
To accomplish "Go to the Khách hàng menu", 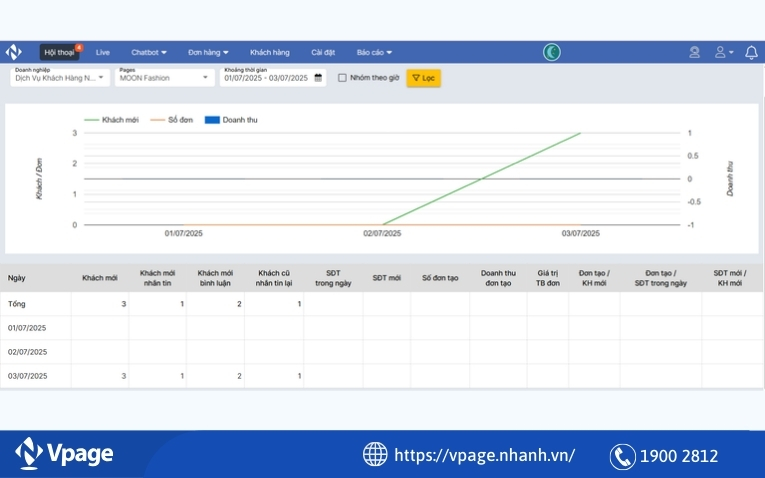I will 269,52.
